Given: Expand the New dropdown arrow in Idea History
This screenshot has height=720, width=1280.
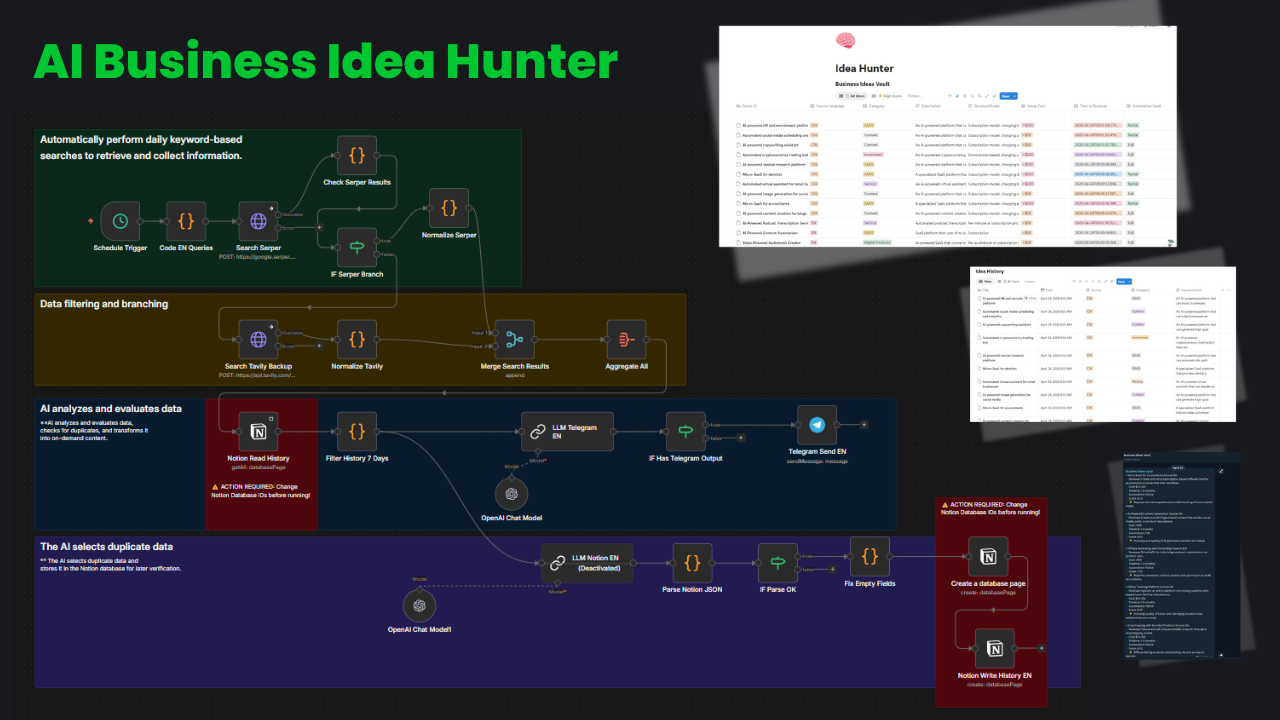Looking at the screenshot, I should 1130,281.
